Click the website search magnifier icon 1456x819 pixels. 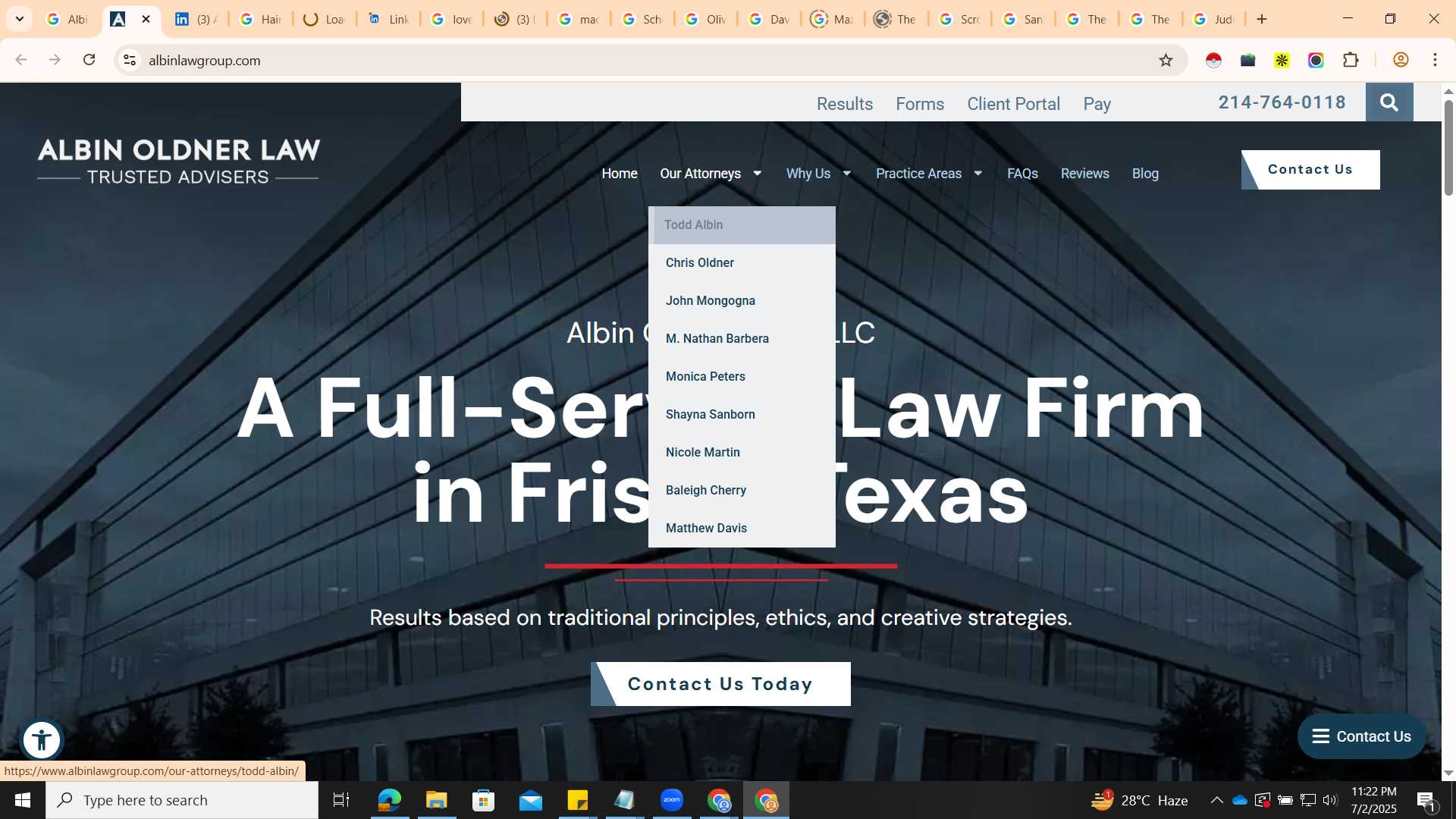(x=1389, y=102)
